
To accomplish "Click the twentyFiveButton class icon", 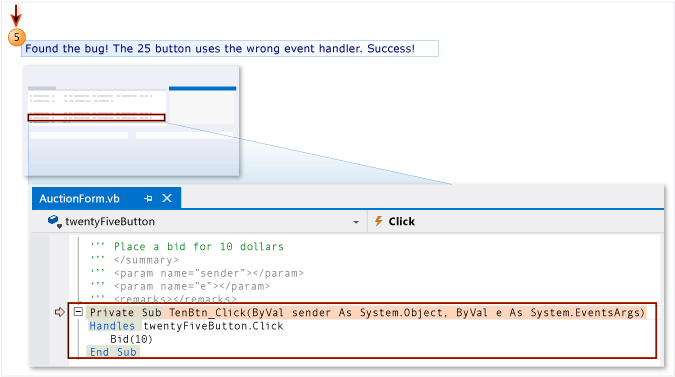I will point(54,221).
